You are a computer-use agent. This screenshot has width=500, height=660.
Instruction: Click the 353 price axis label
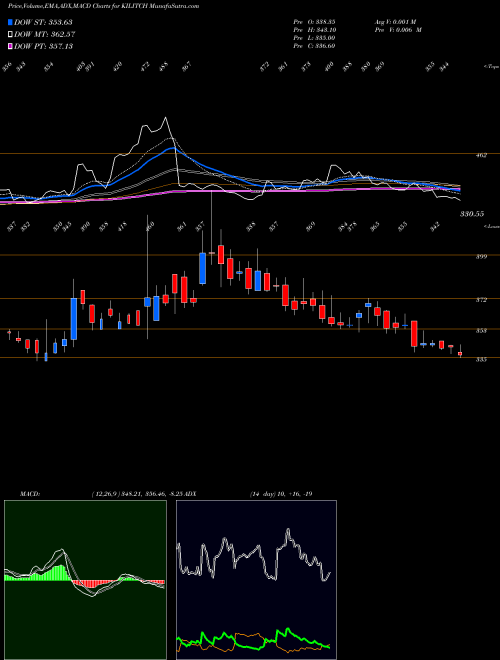click(481, 331)
